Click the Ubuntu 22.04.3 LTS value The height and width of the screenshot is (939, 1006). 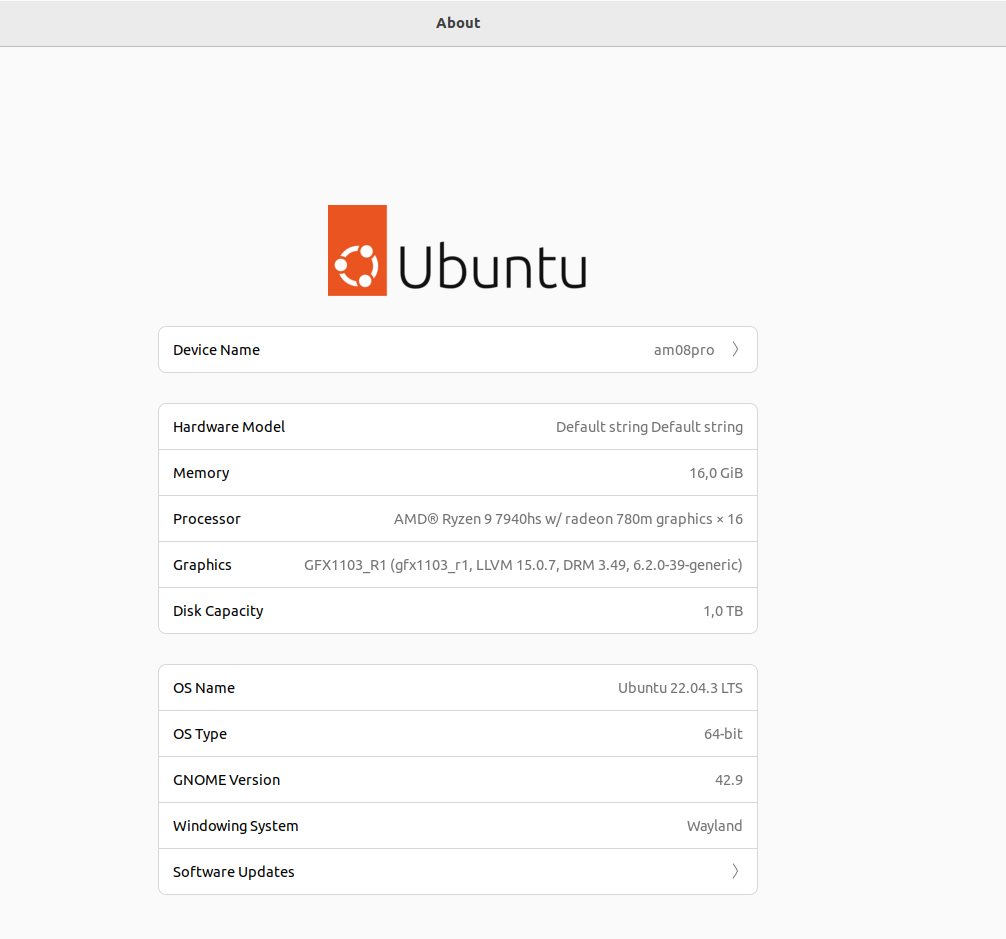680,688
